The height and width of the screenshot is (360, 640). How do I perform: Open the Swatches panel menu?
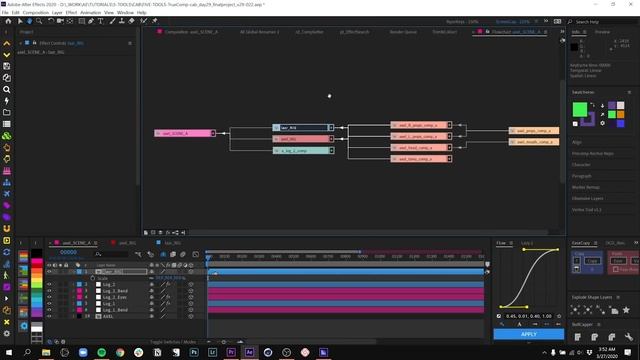(x=629, y=93)
